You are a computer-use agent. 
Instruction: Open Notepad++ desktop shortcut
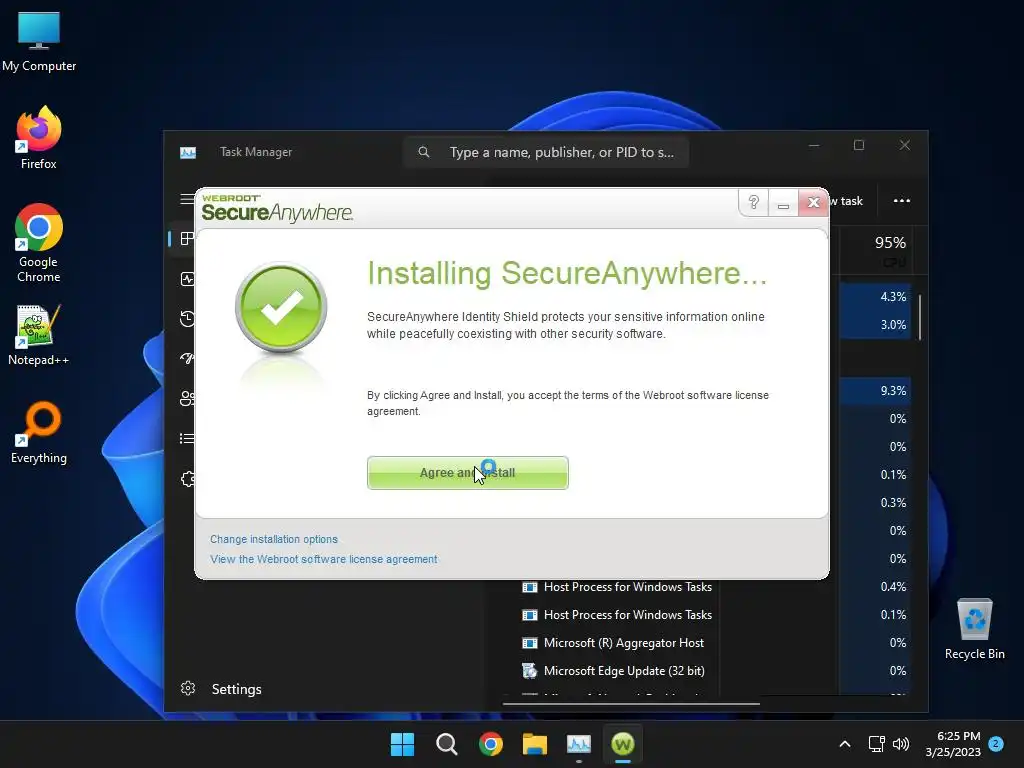click(x=39, y=334)
